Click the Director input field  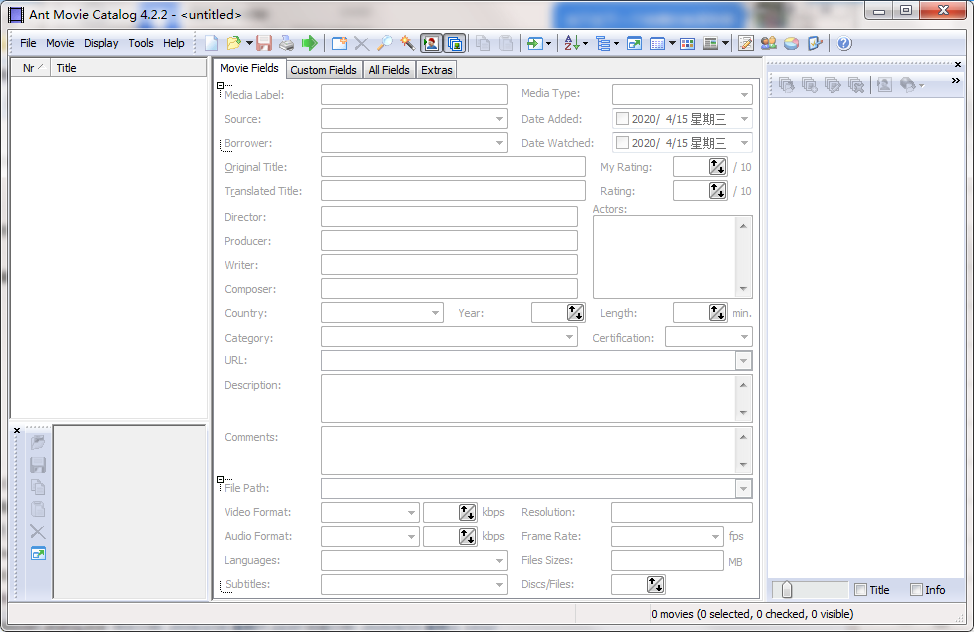coord(449,216)
